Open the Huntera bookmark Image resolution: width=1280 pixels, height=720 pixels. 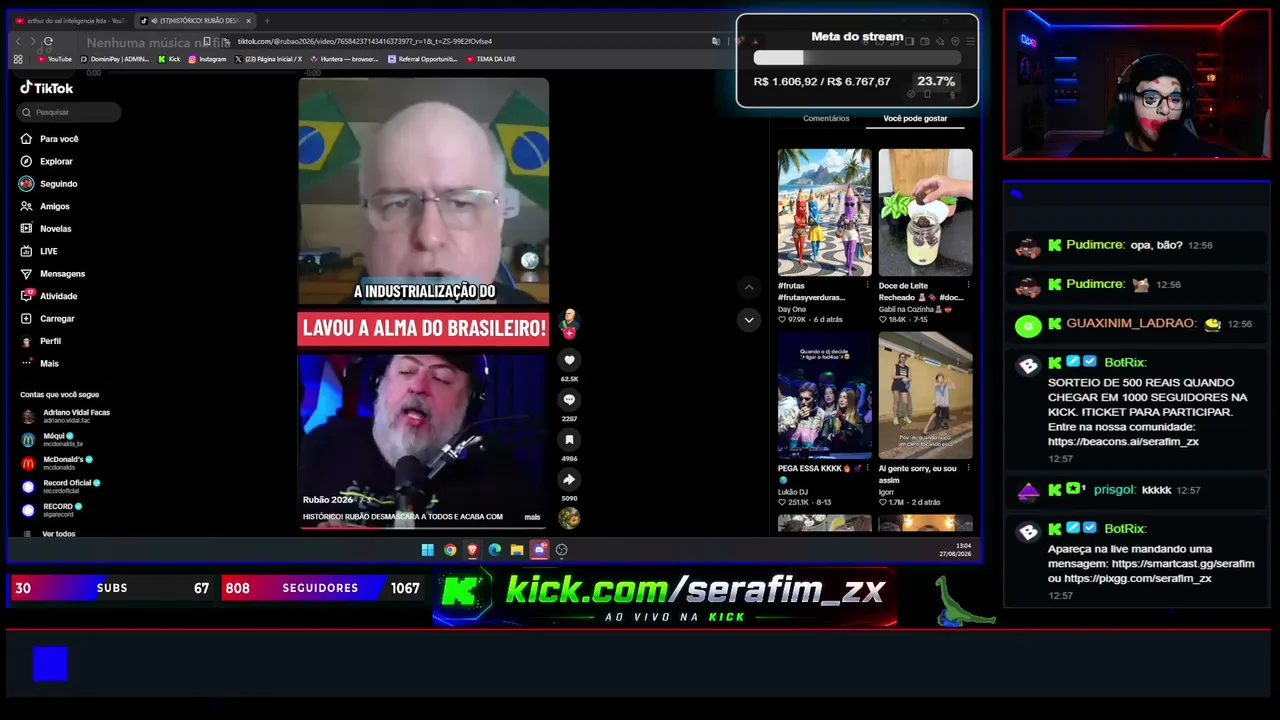(x=343, y=59)
